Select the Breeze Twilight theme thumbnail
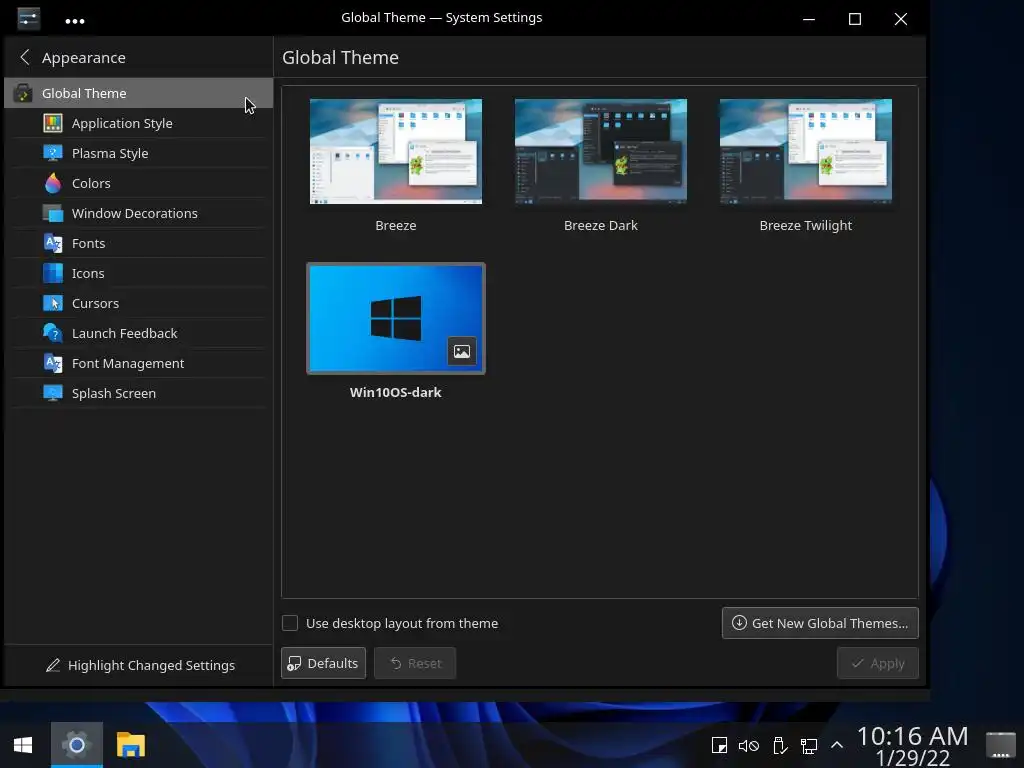The width and height of the screenshot is (1024, 768). pos(806,152)
